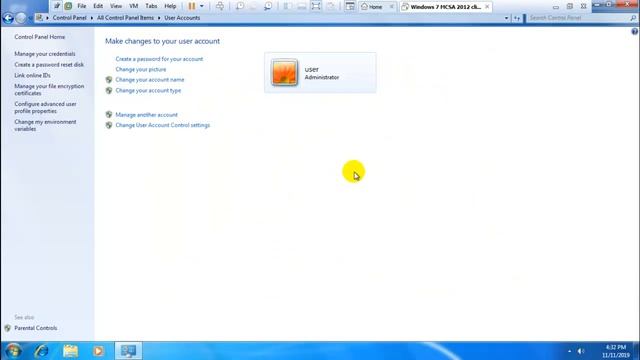Click the manage snapshots toolbar icon
Viewport: 640px width, 360px height.
pos(268,6)
